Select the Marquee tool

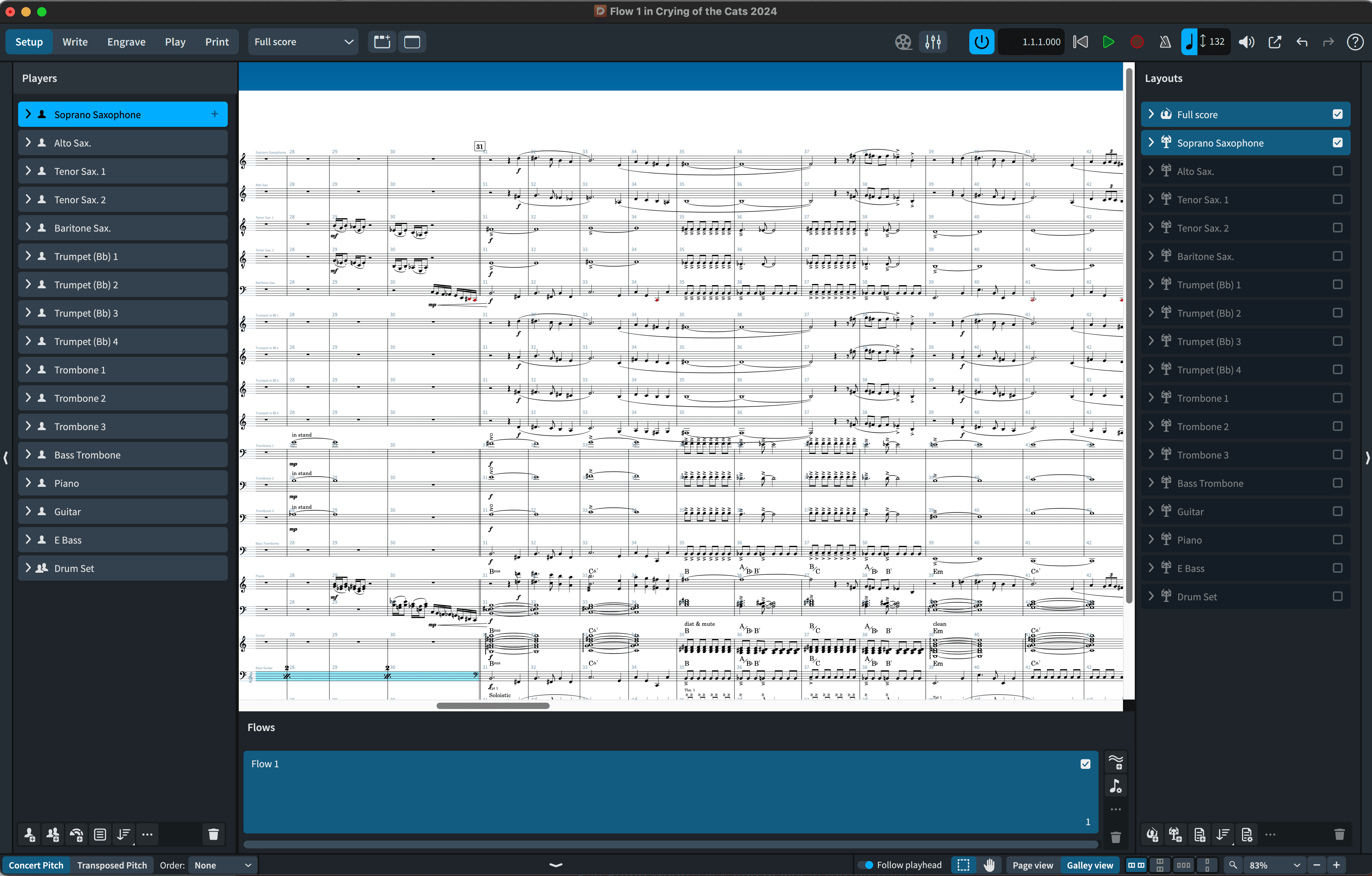(963, 865)
